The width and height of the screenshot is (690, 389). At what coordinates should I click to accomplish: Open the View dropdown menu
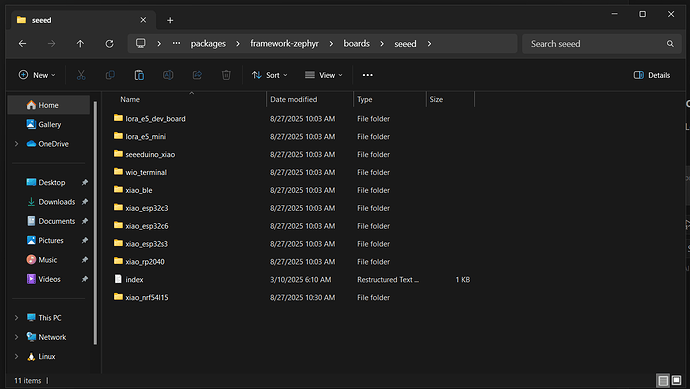[323, 75]
